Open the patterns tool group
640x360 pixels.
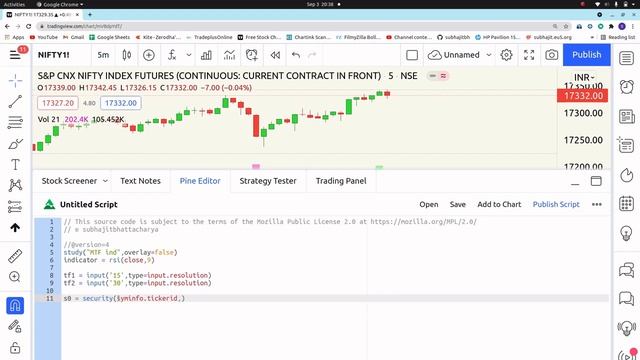pyautogui.click(x=15, y=185)
